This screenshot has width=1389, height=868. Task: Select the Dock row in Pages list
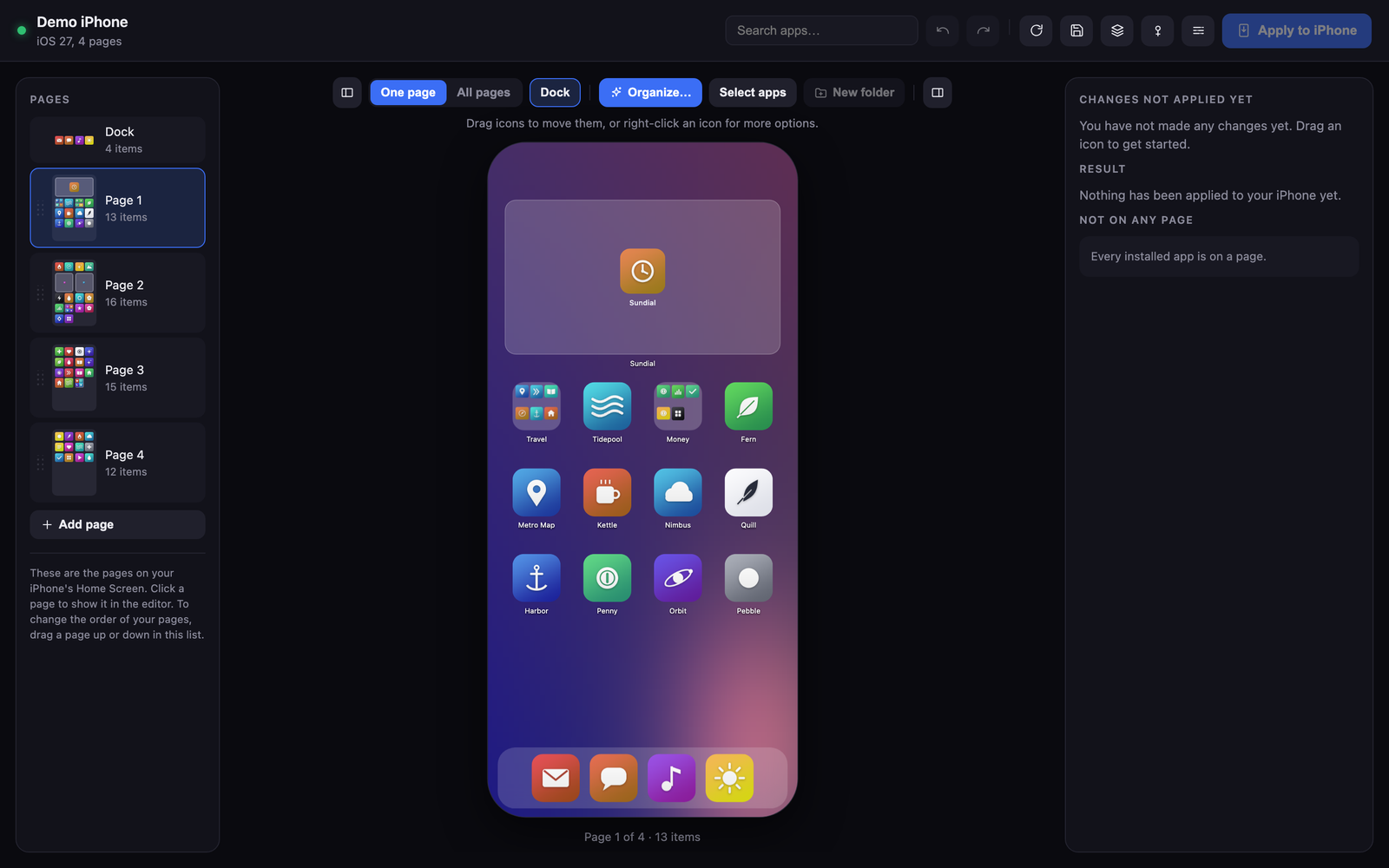[x=117, y=140]
